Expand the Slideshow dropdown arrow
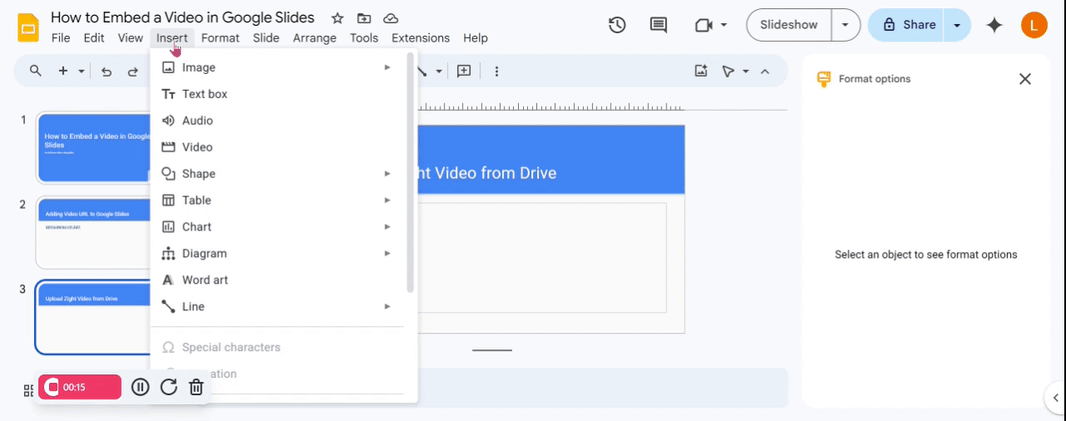 point(846,25)
